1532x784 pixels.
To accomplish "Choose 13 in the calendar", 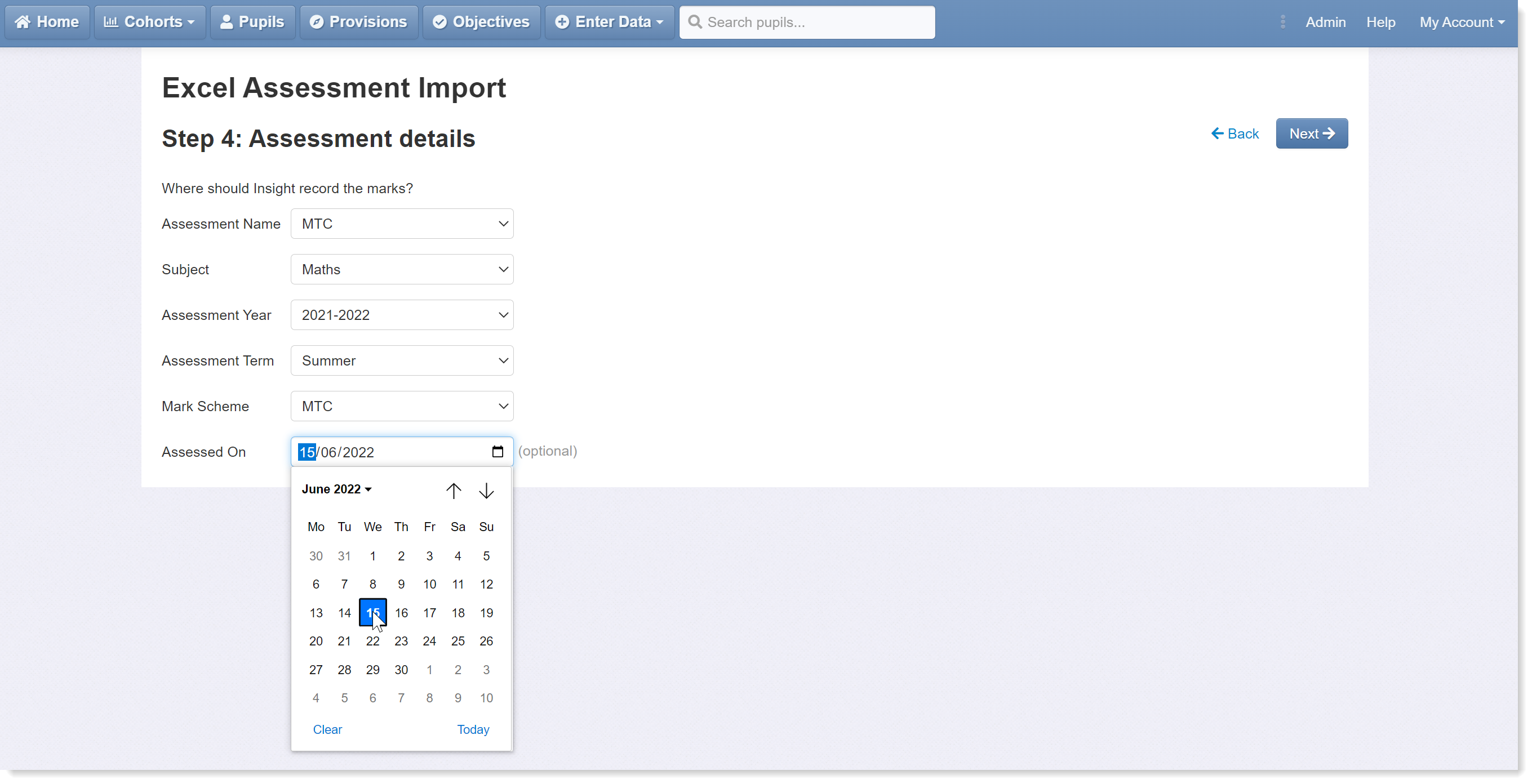I will coord(316,612).
